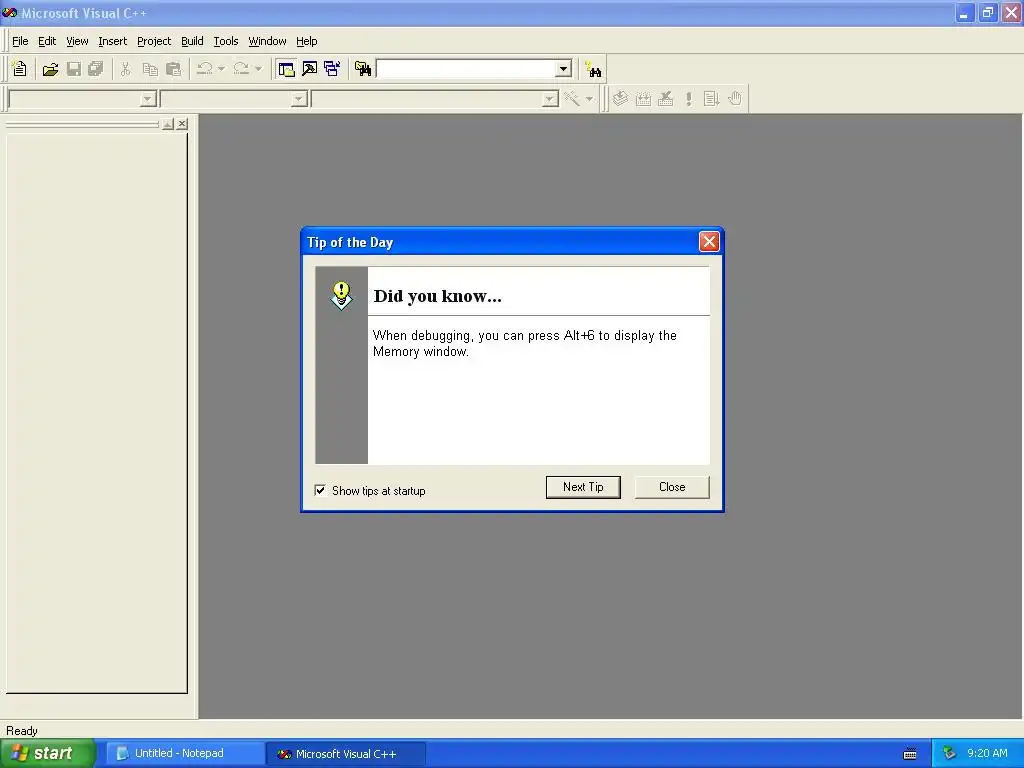Open the Edit menu
1024x768 pixels.
pyautogui.click(x=47, y=41)
